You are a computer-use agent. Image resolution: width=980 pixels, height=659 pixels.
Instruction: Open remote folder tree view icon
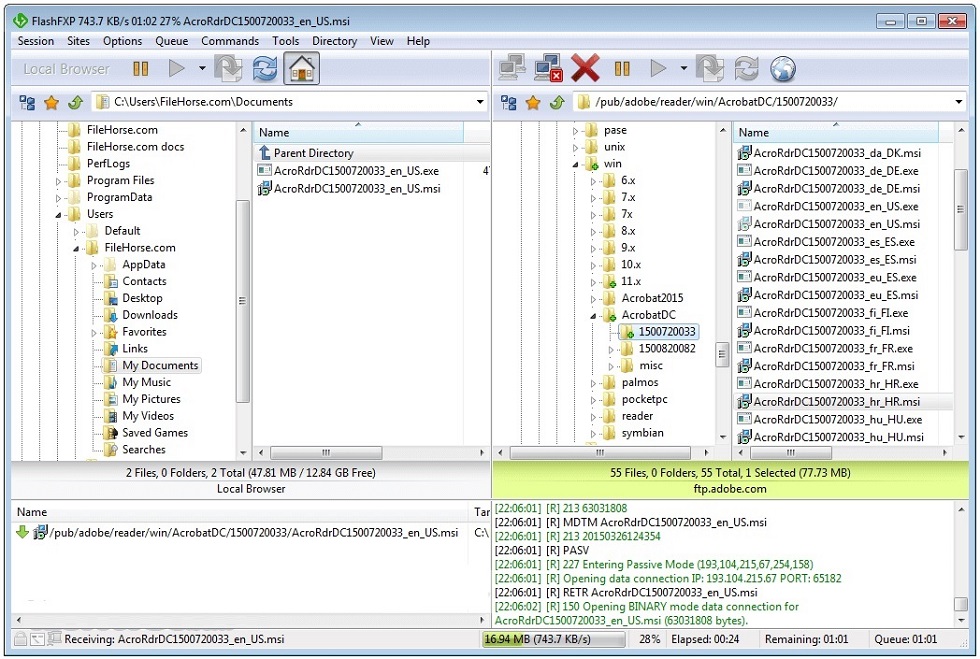tap(509, 102)
